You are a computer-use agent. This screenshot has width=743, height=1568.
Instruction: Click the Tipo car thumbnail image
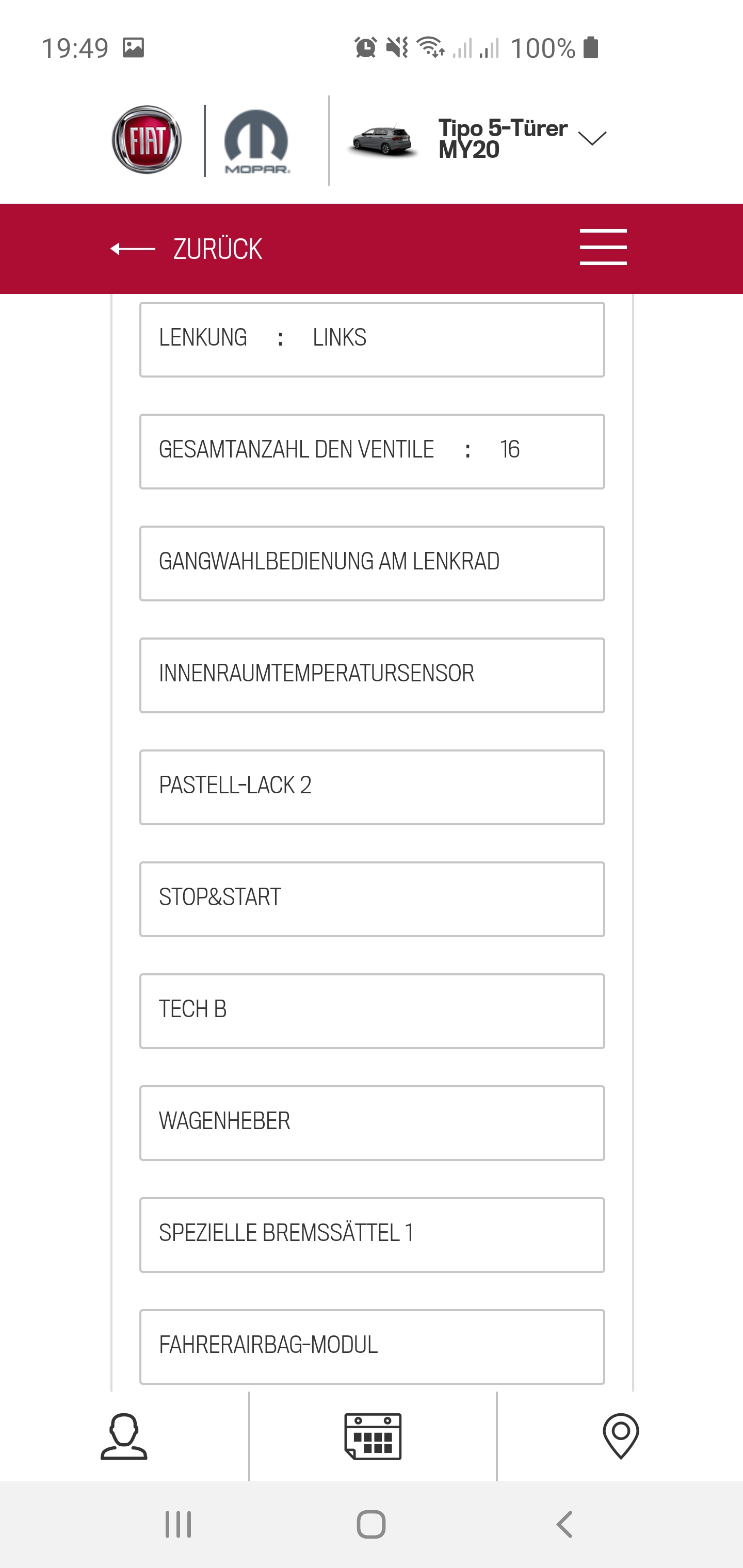382,140
